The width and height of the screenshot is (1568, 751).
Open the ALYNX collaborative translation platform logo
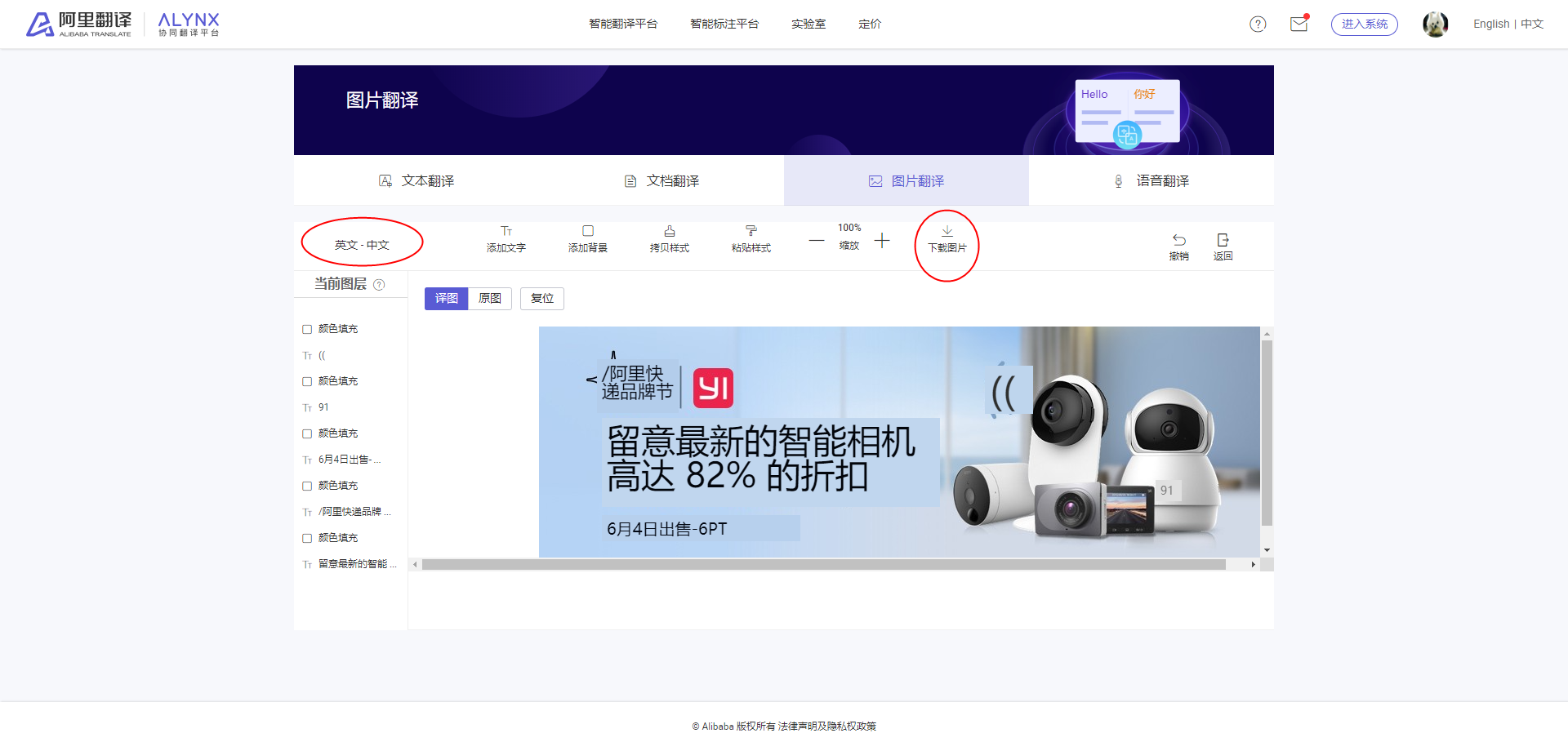click(x=189, y=24)
